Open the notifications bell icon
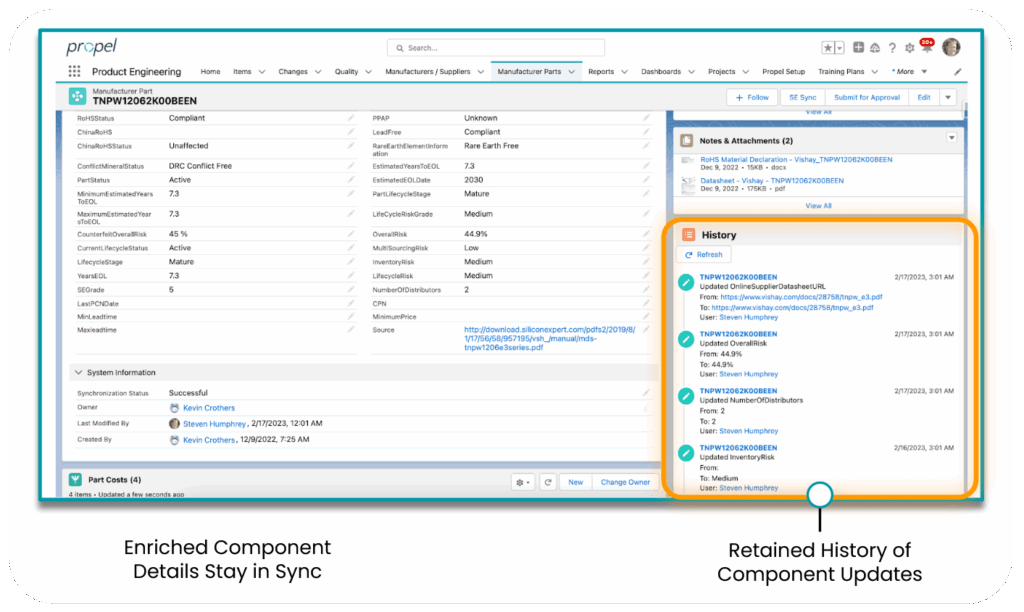Image resolution: width=1024 pixels, height=612 pixels. tap(927, 47)
